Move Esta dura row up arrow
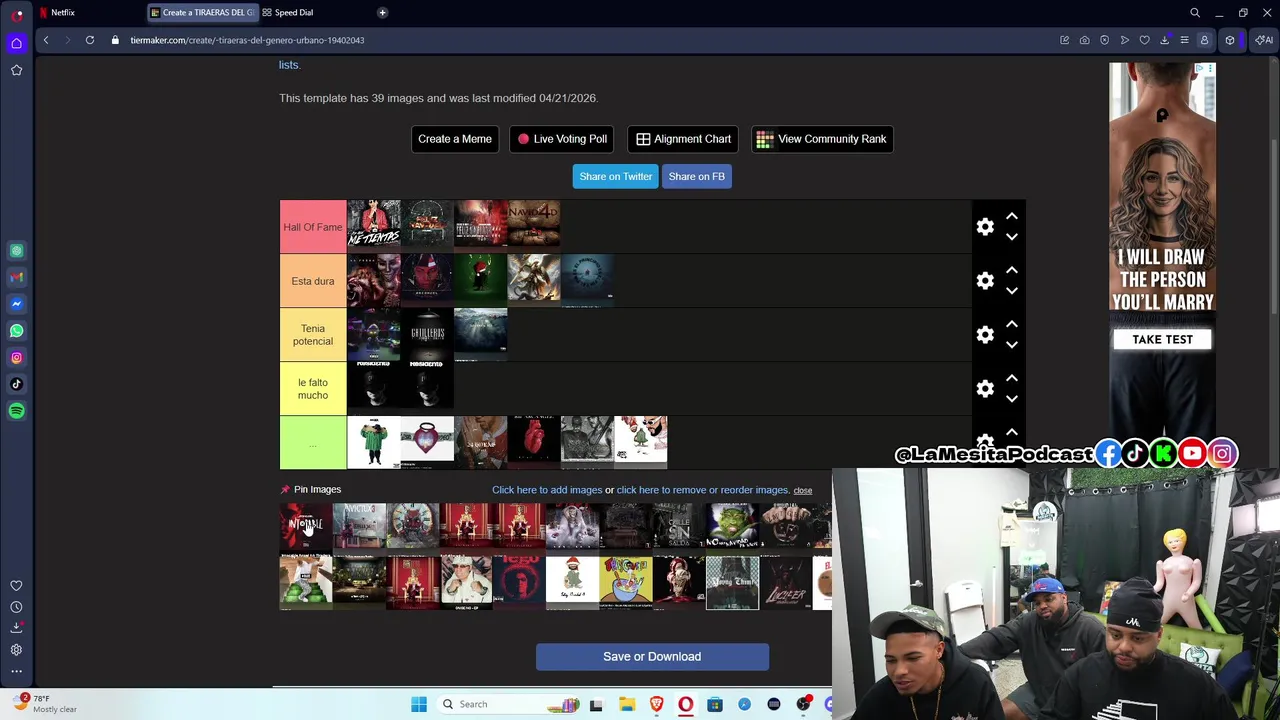1280x720 pixels. pyautogui.click(x=1012, y=270)
